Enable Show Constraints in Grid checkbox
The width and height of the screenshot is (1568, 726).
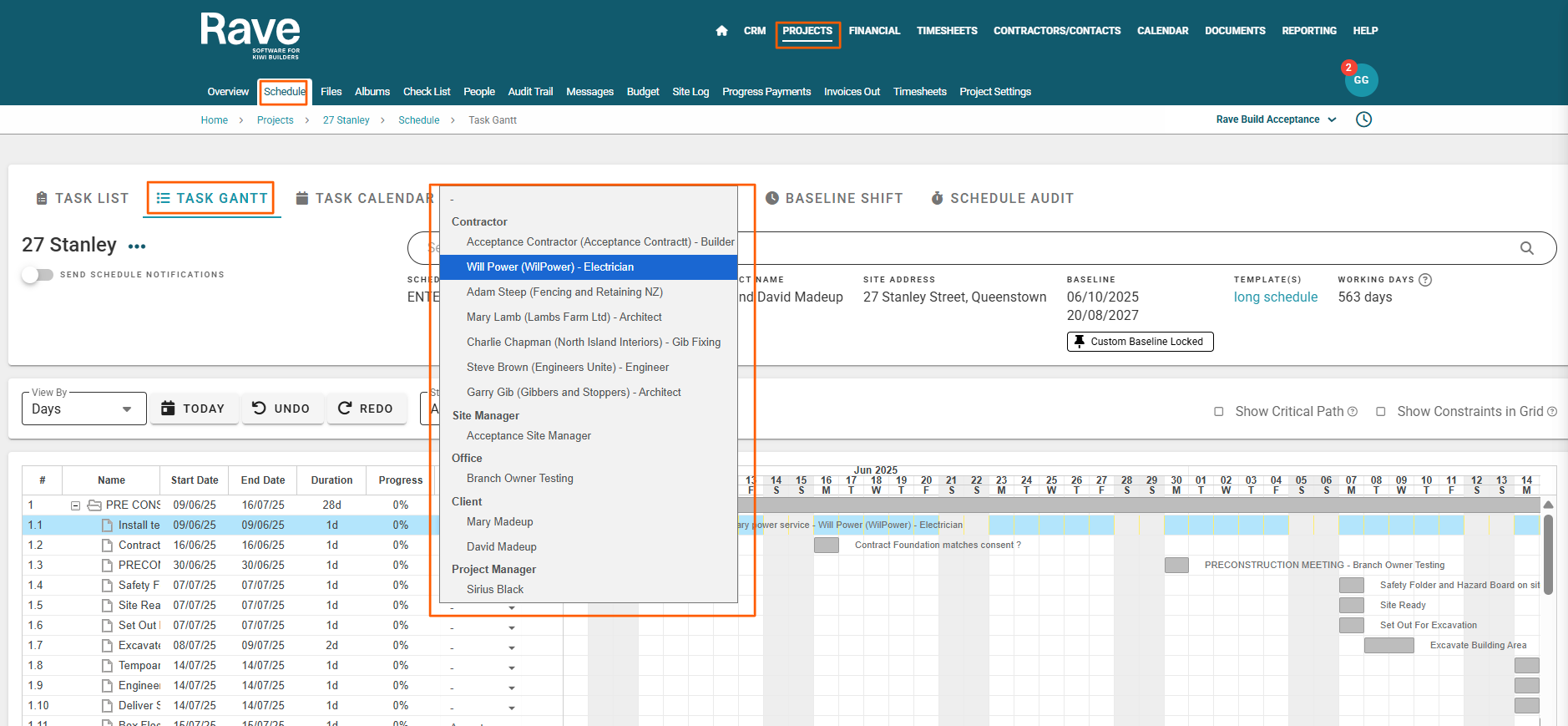pos(1381,412)
